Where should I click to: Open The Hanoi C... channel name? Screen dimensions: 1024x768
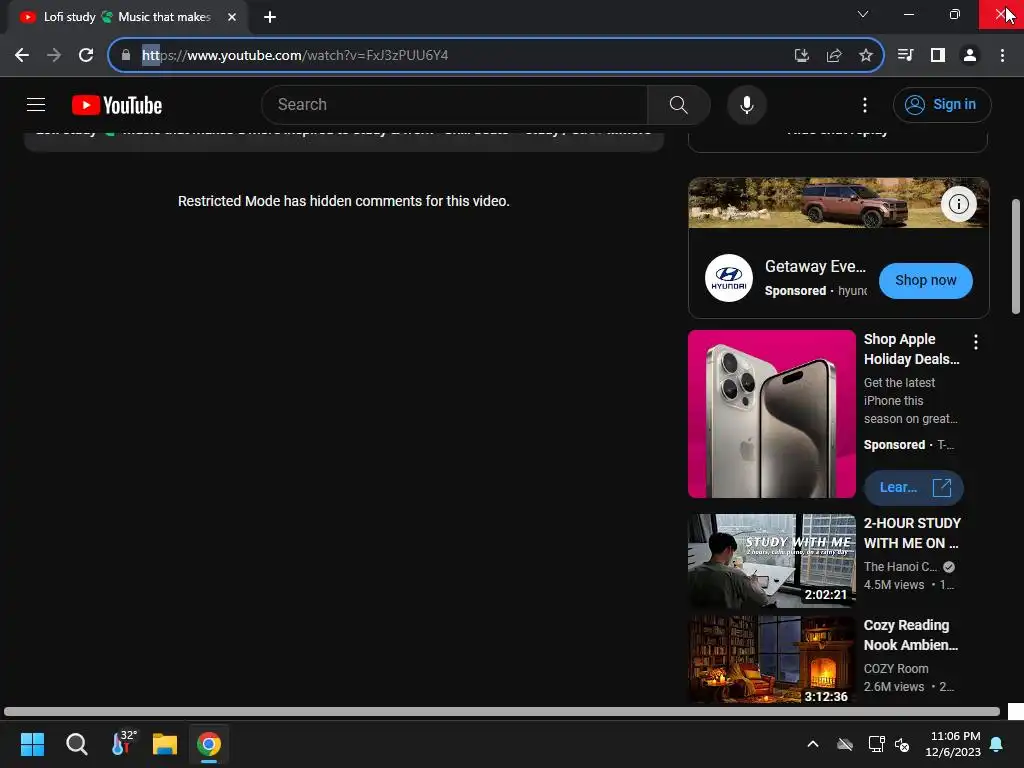click(x=900, y=567)
